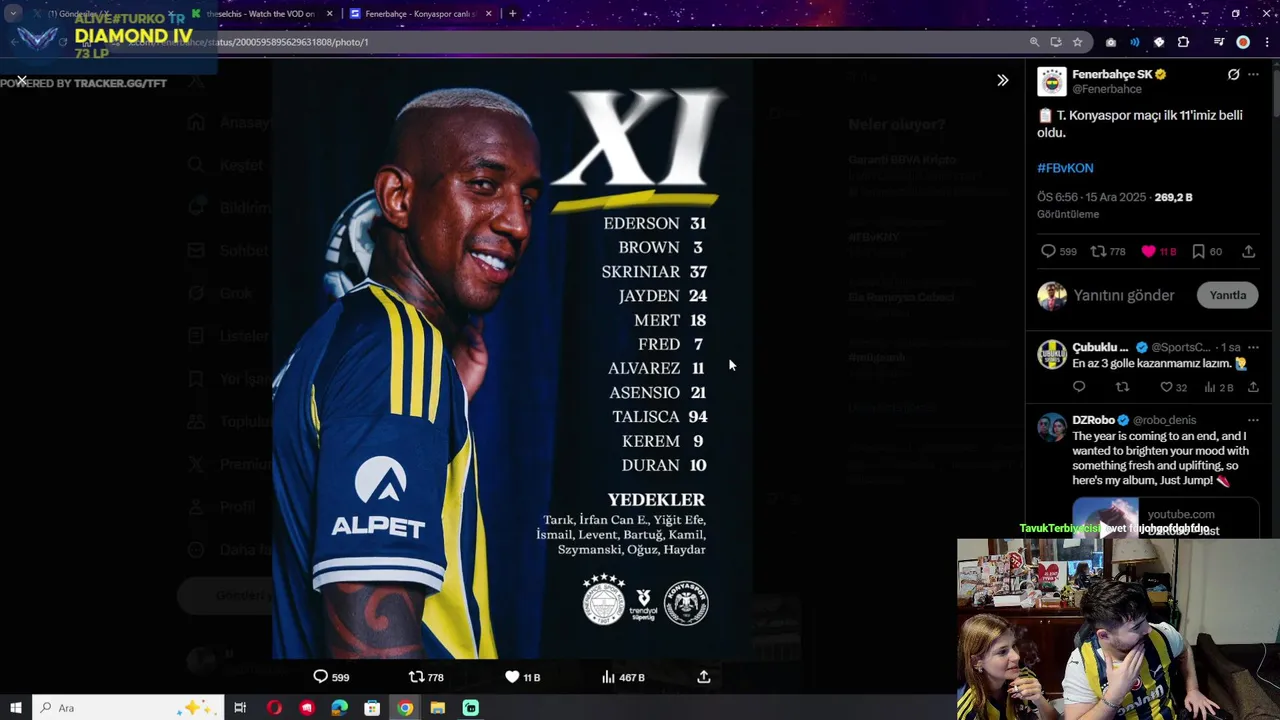Select the 'SKRINIAR 37' lineup text
Viewport: 1280px width, 720px height.
(x=654, y=272)
